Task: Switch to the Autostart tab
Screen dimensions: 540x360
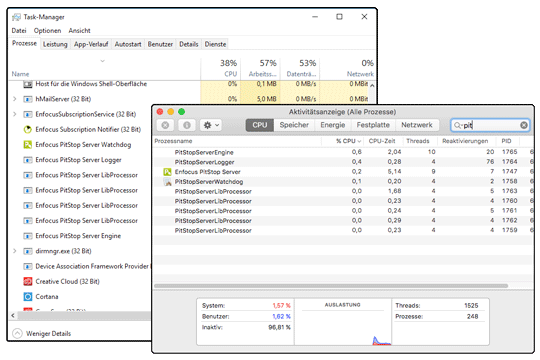Action: click(x=128, y=44)
